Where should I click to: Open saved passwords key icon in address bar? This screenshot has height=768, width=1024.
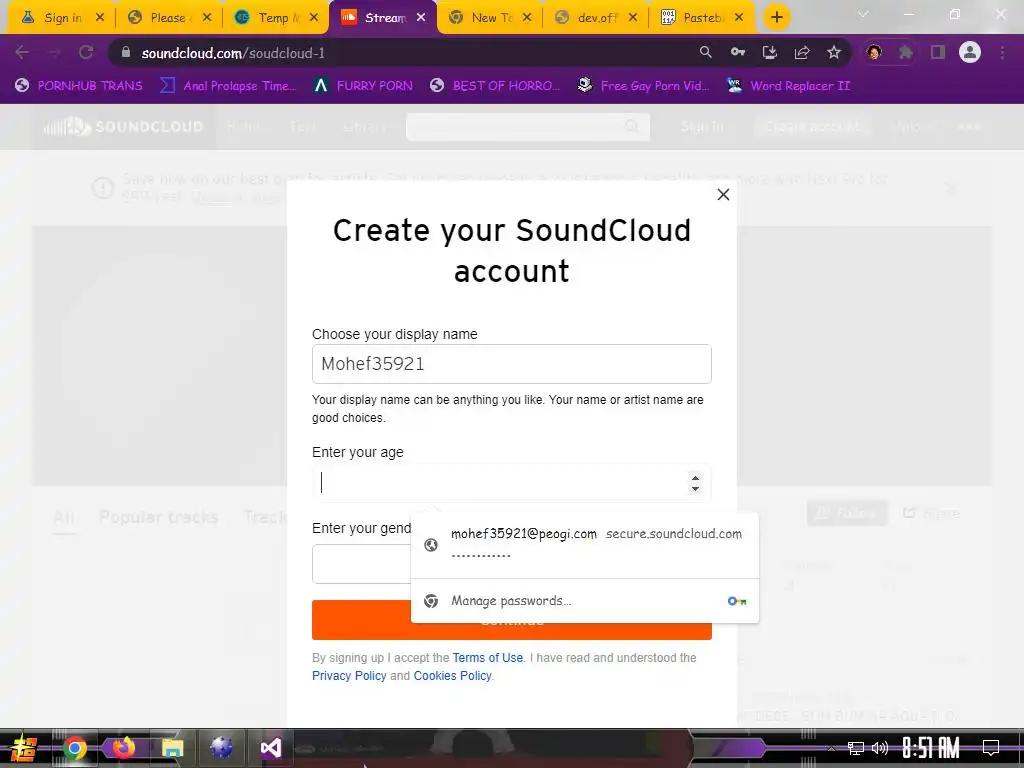click(x=737, y=52)
